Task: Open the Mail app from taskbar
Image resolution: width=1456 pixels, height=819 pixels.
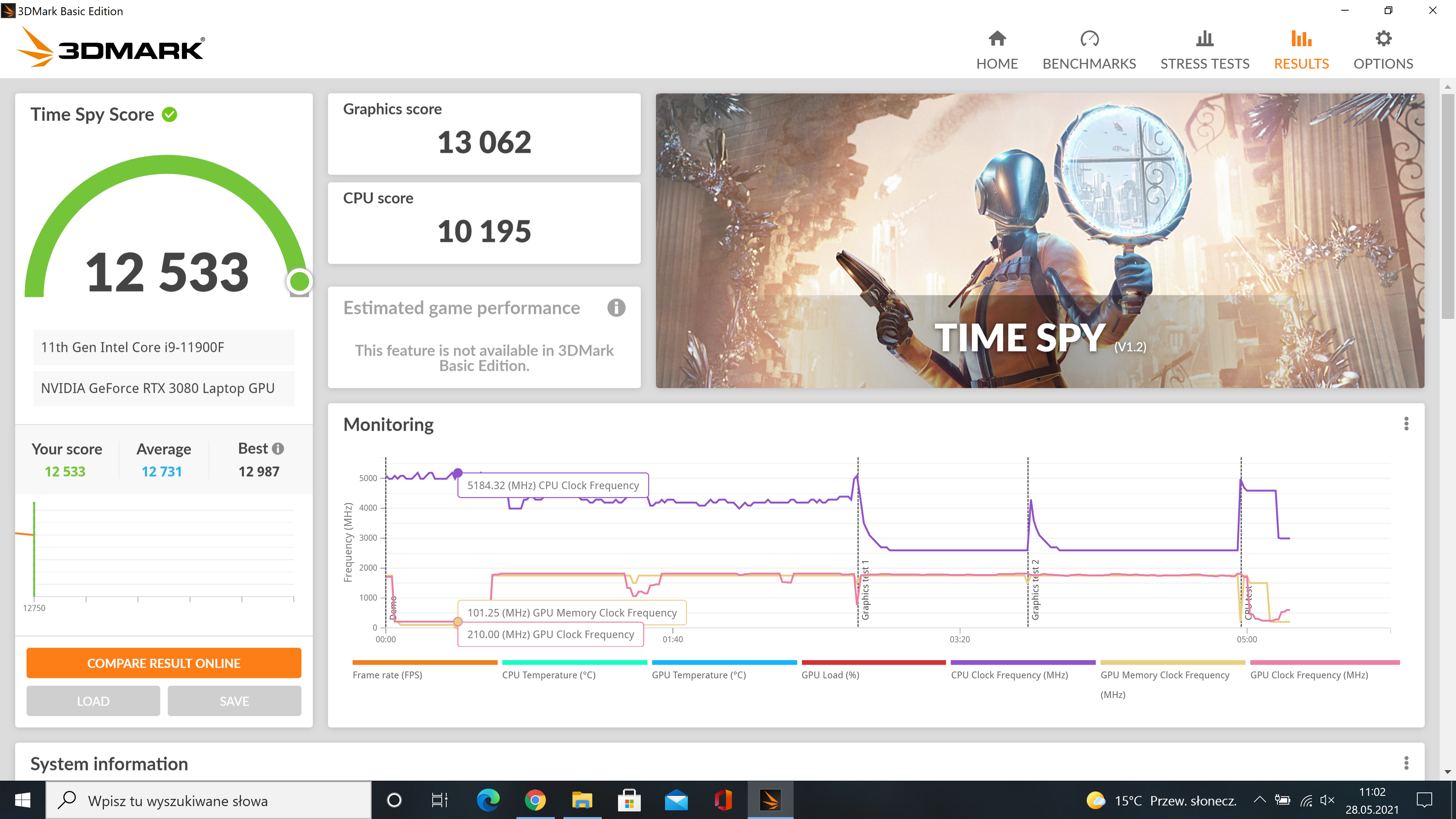Action: 676,800
